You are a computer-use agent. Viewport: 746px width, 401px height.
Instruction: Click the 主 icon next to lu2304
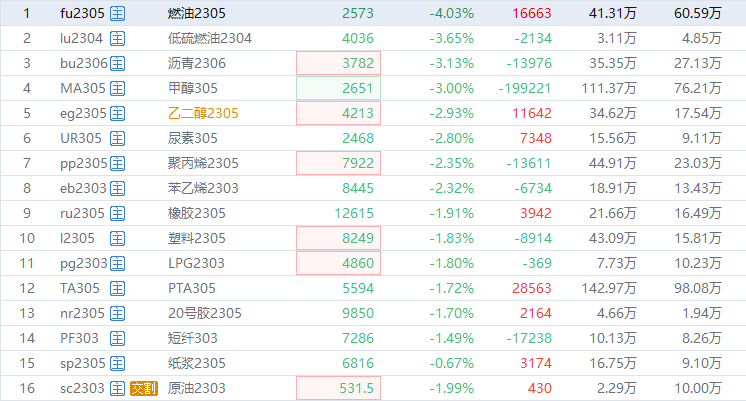pyautogui.click(x=118, y=39)
